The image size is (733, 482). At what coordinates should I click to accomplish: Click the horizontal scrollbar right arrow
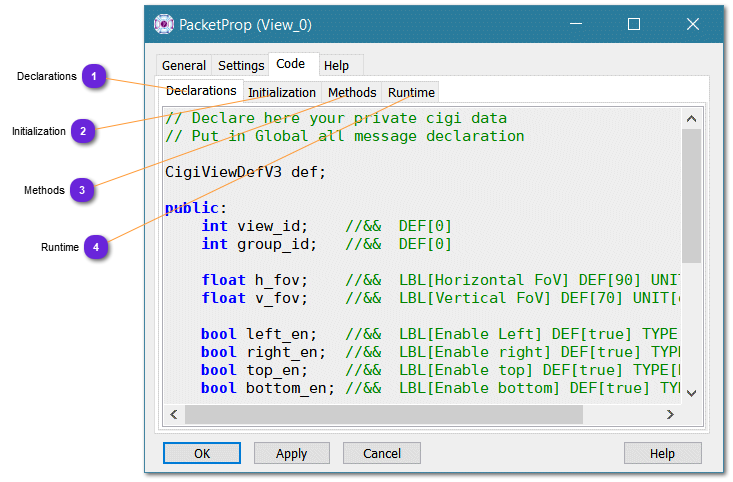[x=670, y=414]
